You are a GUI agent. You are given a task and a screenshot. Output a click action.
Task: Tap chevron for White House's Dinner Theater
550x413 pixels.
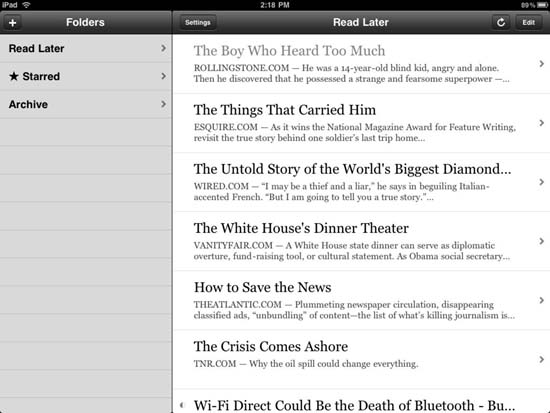coord(542,241)
